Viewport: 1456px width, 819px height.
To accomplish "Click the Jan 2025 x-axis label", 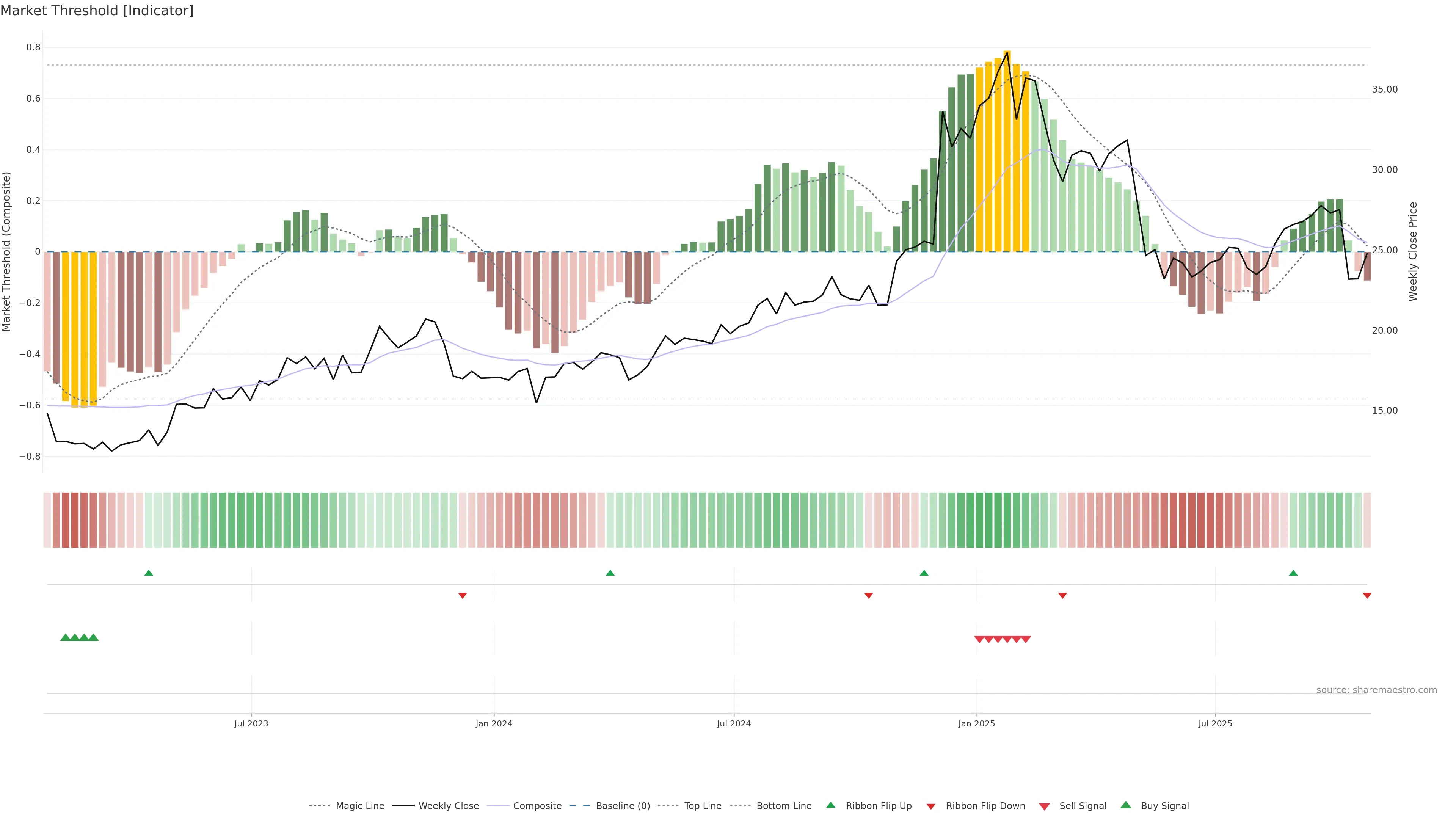I will tap(976, 723).
